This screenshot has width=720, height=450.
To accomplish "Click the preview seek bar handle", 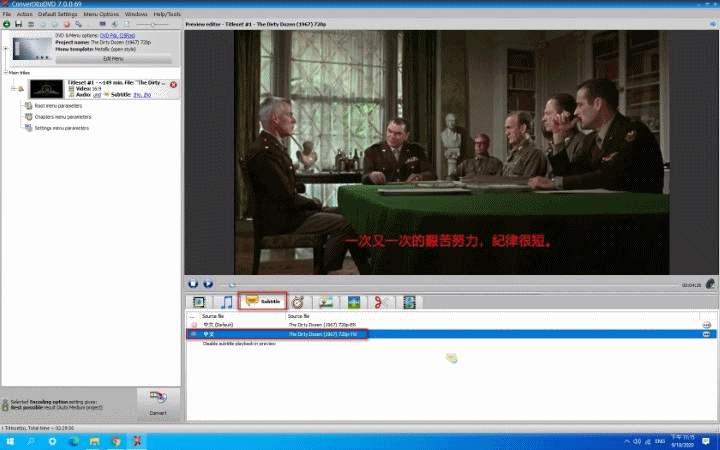I will [x=232, y=285].
